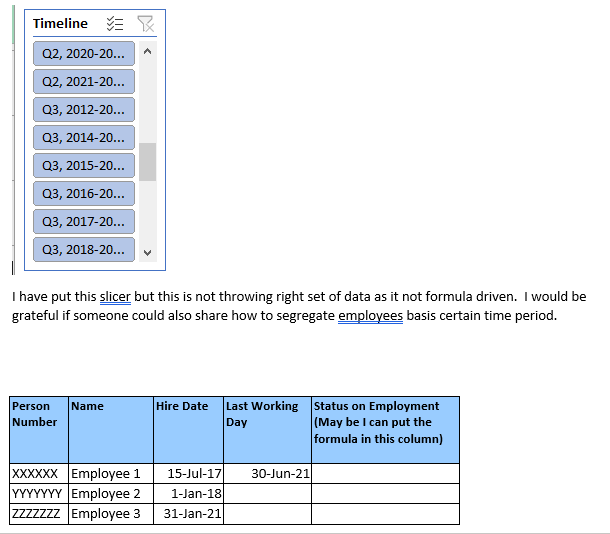Click the slicer scroll down arrow

(x=147, y=252)
